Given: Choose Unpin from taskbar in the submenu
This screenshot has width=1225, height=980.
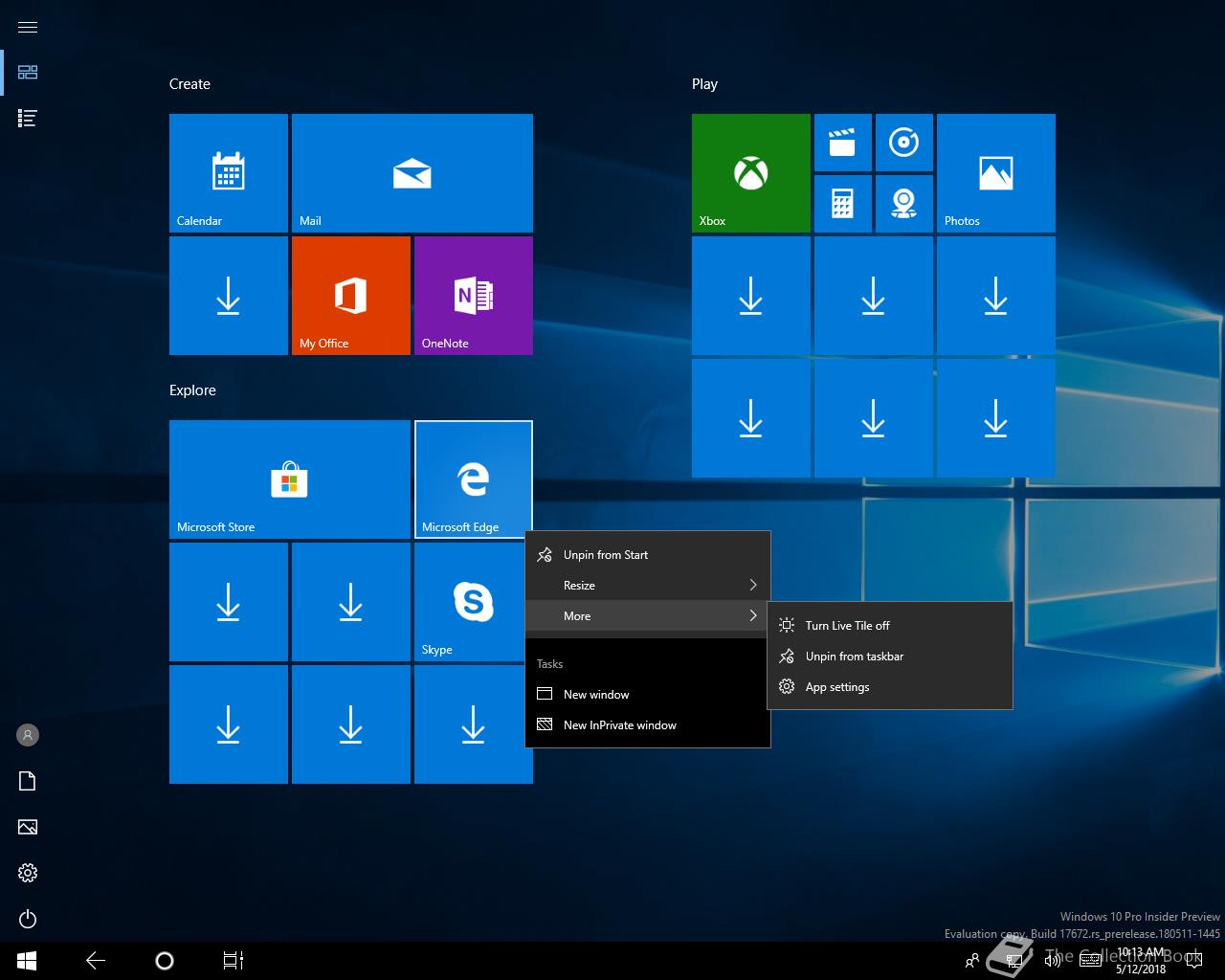Looking at the screenshot, I should [x=890, y=657].
